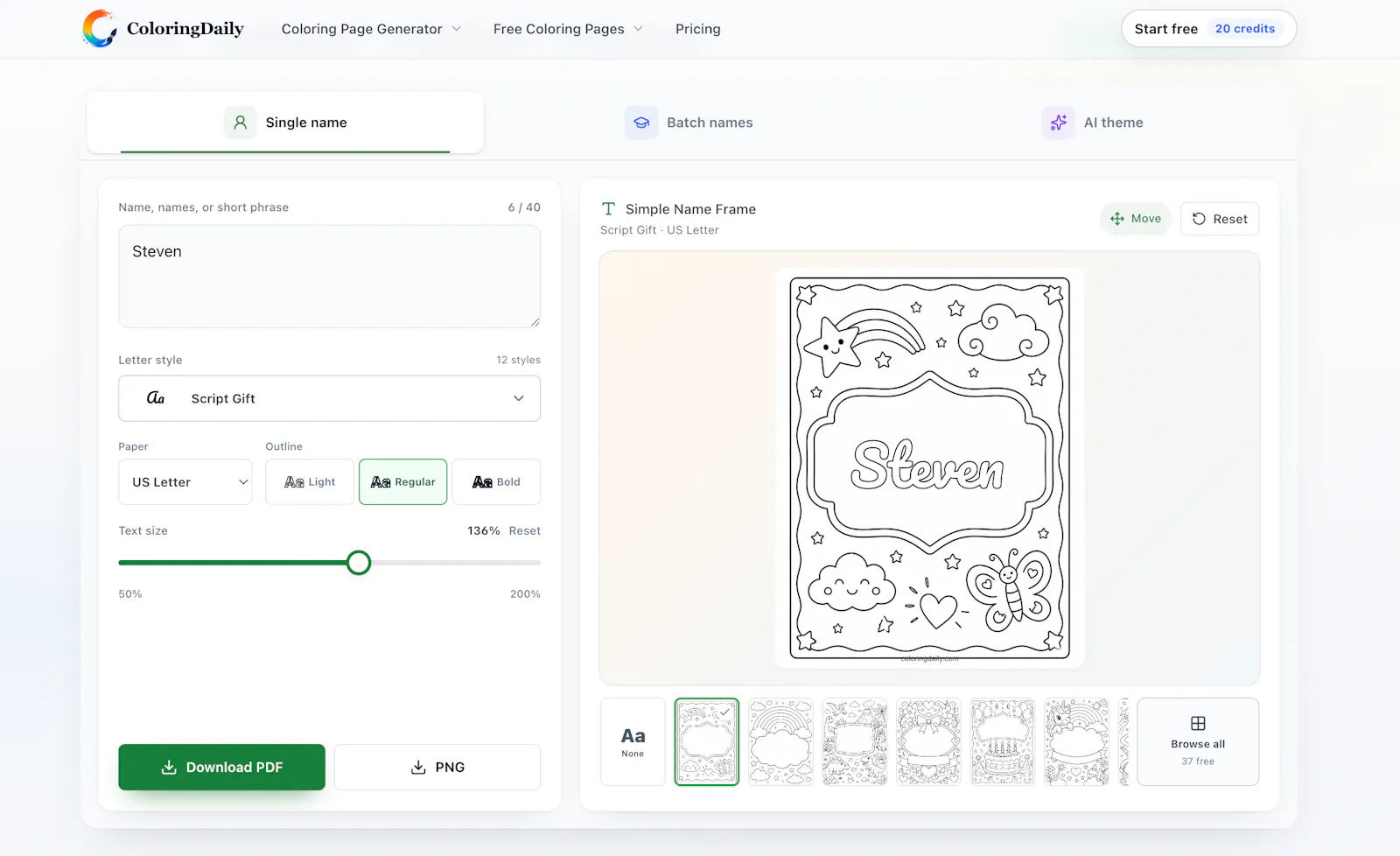Reset the frame preview with Reset button

[x=1220, y=219]
